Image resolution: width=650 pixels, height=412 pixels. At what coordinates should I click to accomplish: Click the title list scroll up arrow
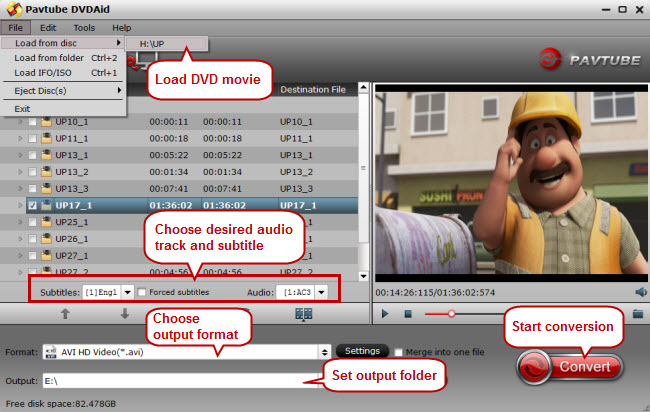(364, 87)
